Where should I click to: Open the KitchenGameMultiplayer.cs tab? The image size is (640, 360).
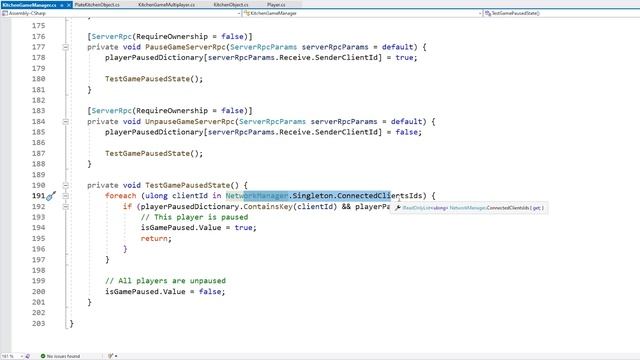pos(167,4)
